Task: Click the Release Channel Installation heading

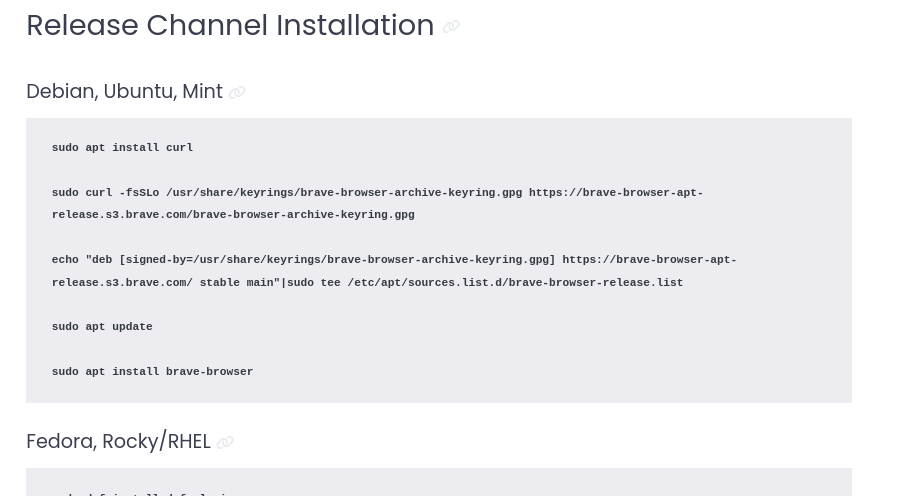Action: (230, 25)
